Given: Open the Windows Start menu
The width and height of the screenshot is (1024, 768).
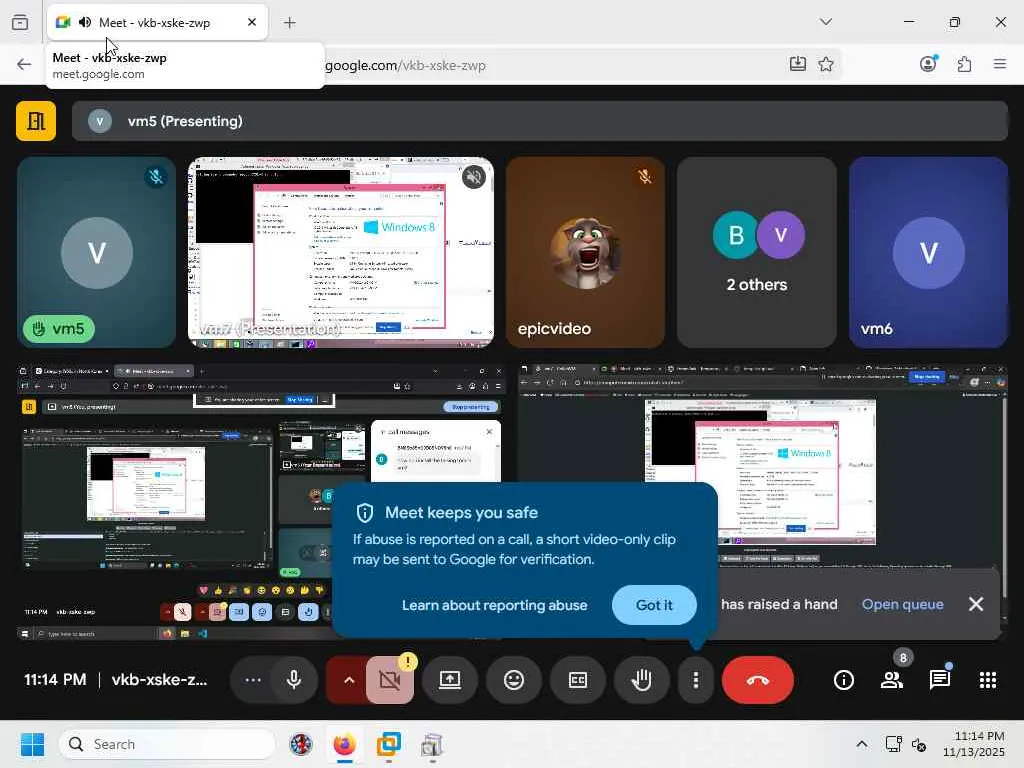Looking at the screenshot, I should click(x=33, y=744).
